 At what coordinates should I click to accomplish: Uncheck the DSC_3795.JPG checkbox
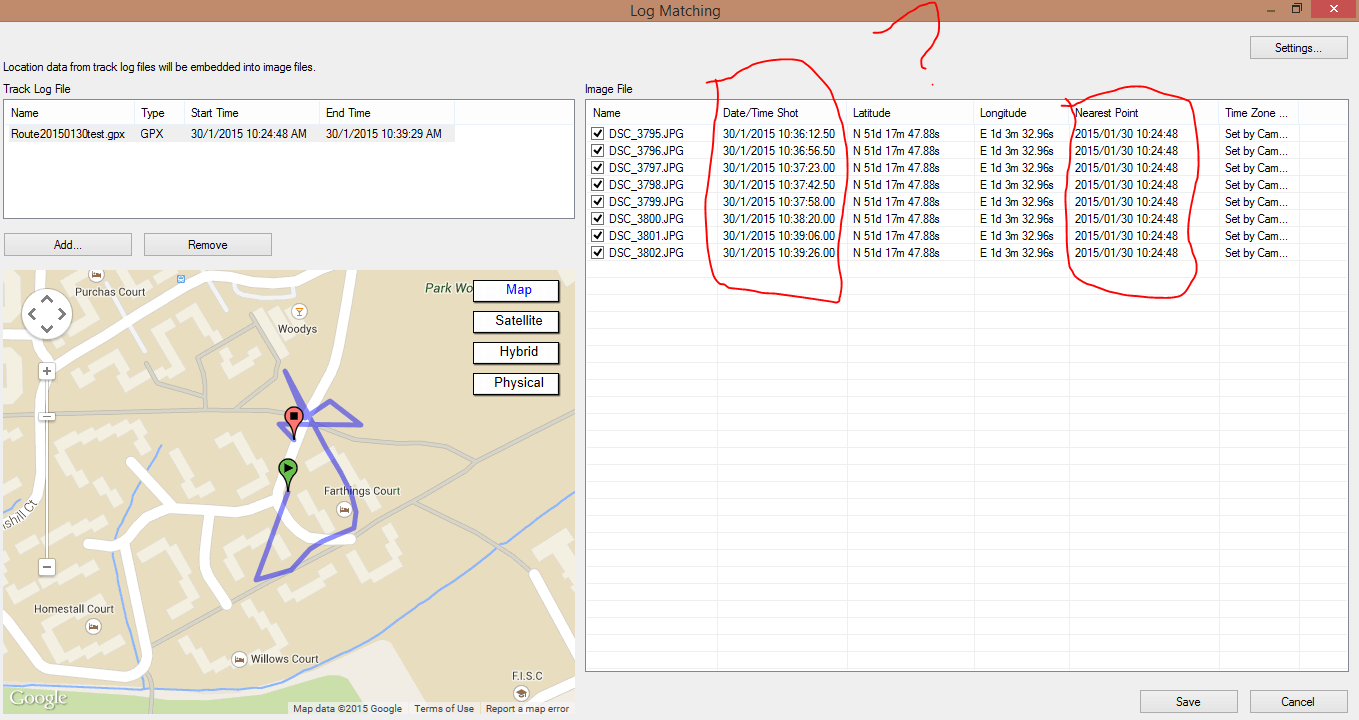[598, 134]
